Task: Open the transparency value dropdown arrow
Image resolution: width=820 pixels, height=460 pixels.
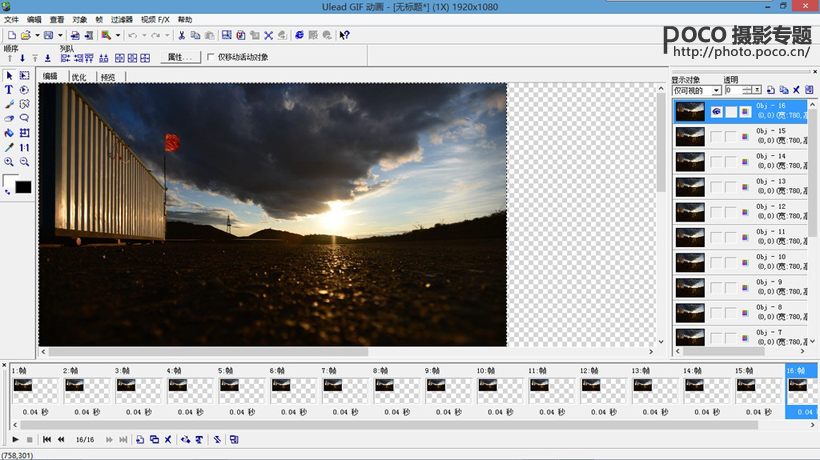Action: [x=757, y=90]
